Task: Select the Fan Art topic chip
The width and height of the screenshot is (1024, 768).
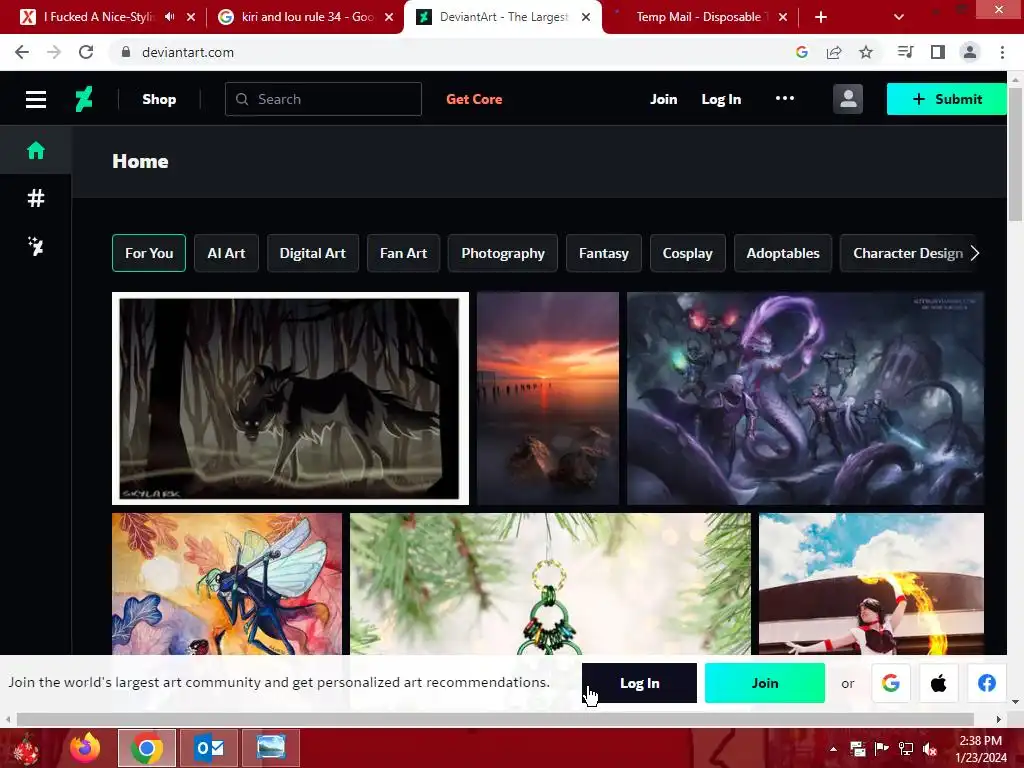Action: [x=404, y=253]
